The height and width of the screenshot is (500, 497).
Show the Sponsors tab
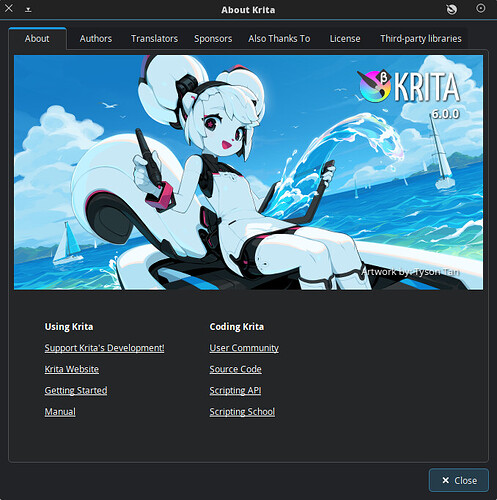[x=213, y=39]
